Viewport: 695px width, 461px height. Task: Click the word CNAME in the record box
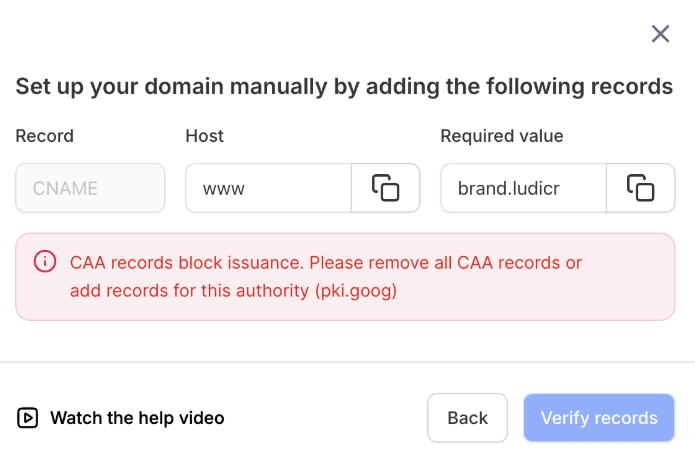(x=66, y=188)
